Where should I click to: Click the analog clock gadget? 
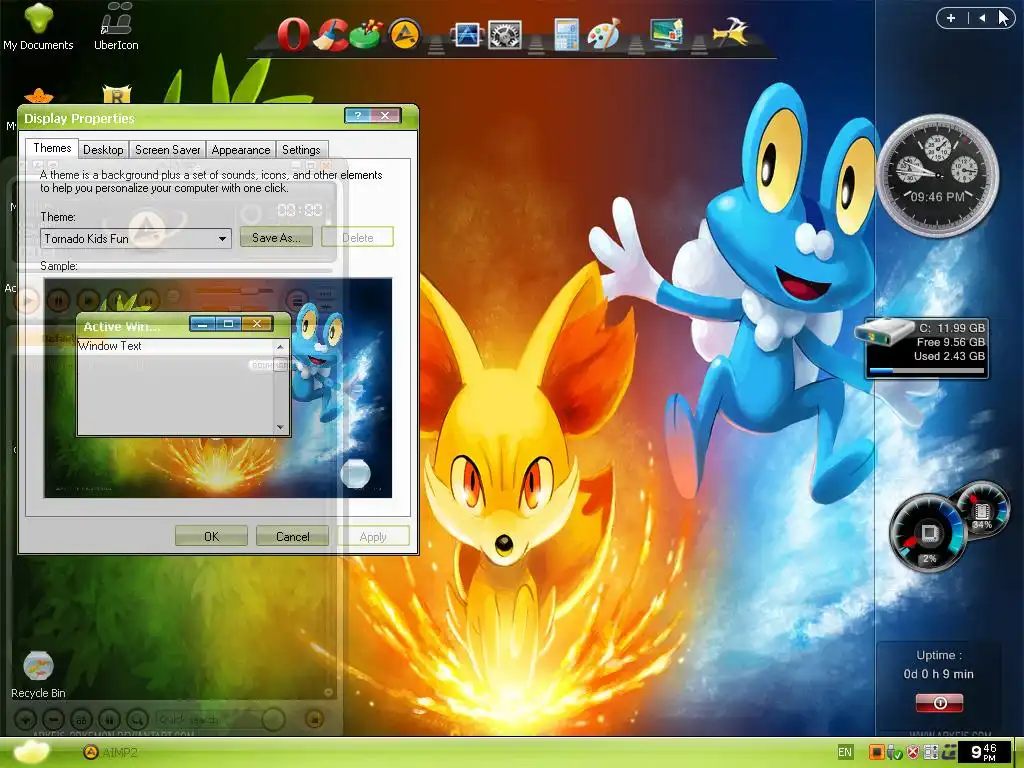[937, 176]
